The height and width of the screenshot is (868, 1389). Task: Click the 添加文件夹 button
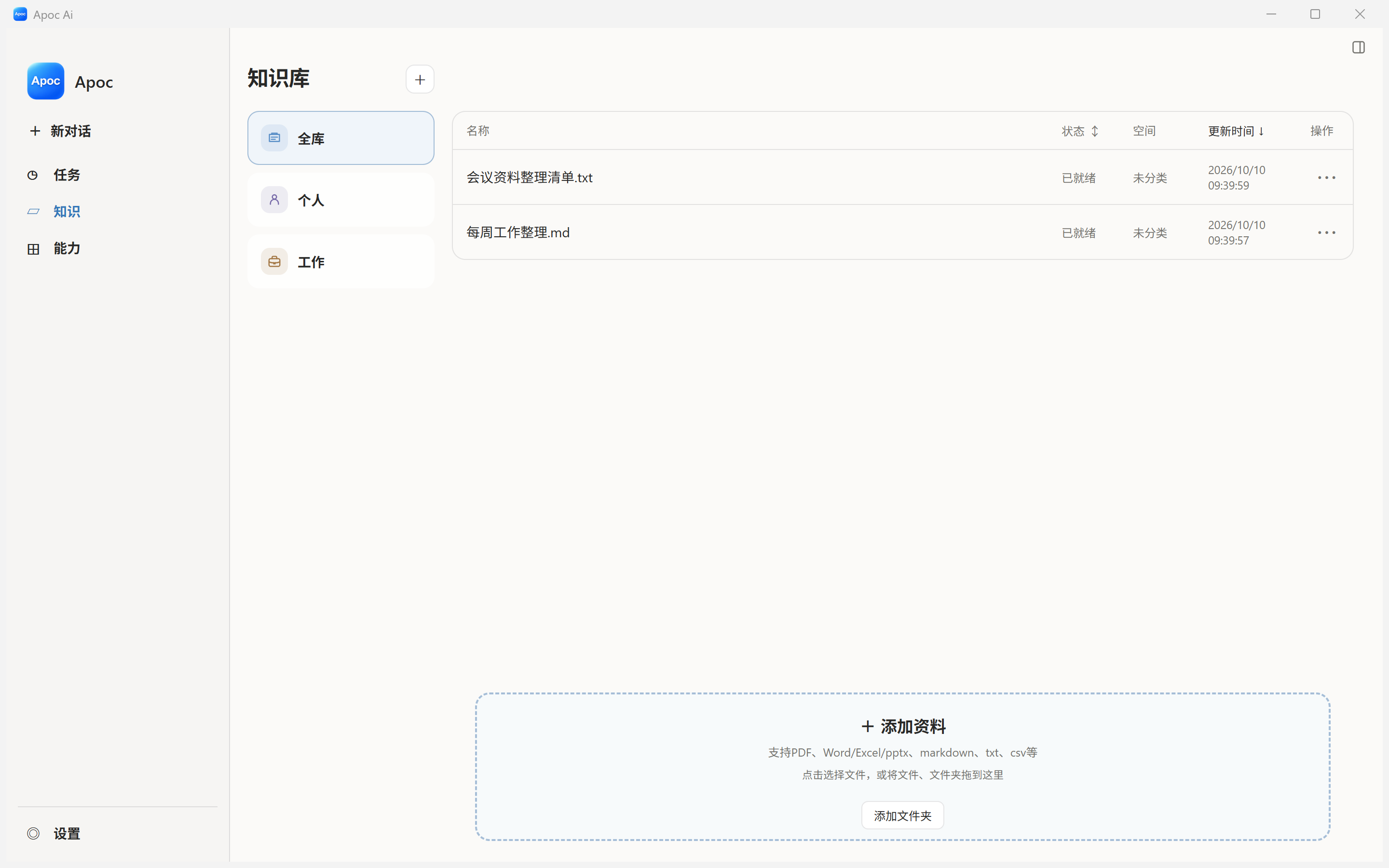903,815
